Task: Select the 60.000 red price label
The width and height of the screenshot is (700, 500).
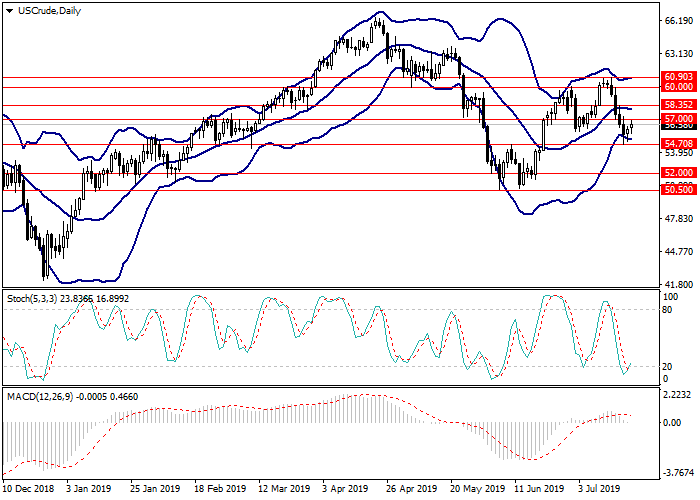Action: click(677, 87)
